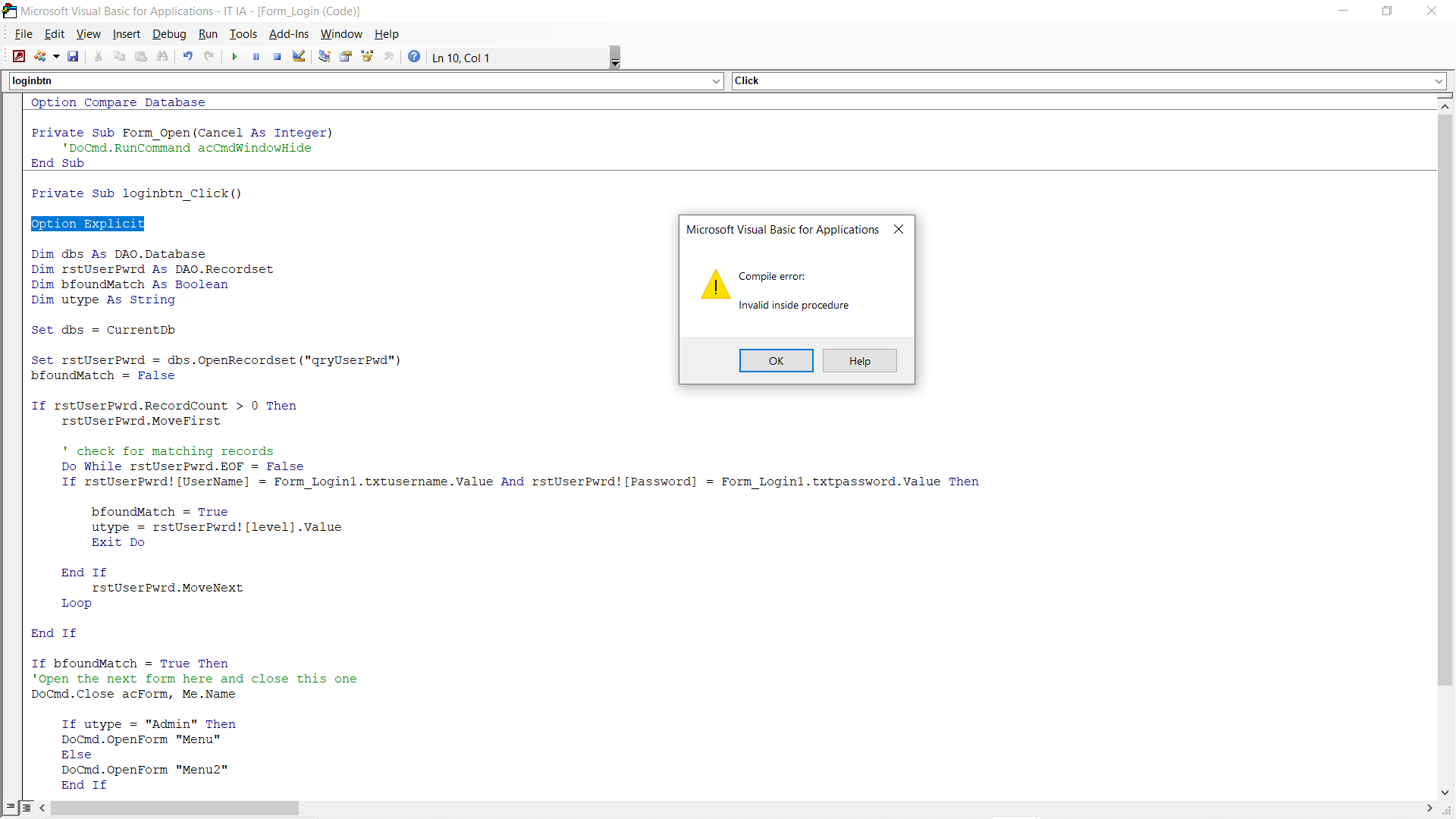Click the blue Help question mark icon

point(414,57)
